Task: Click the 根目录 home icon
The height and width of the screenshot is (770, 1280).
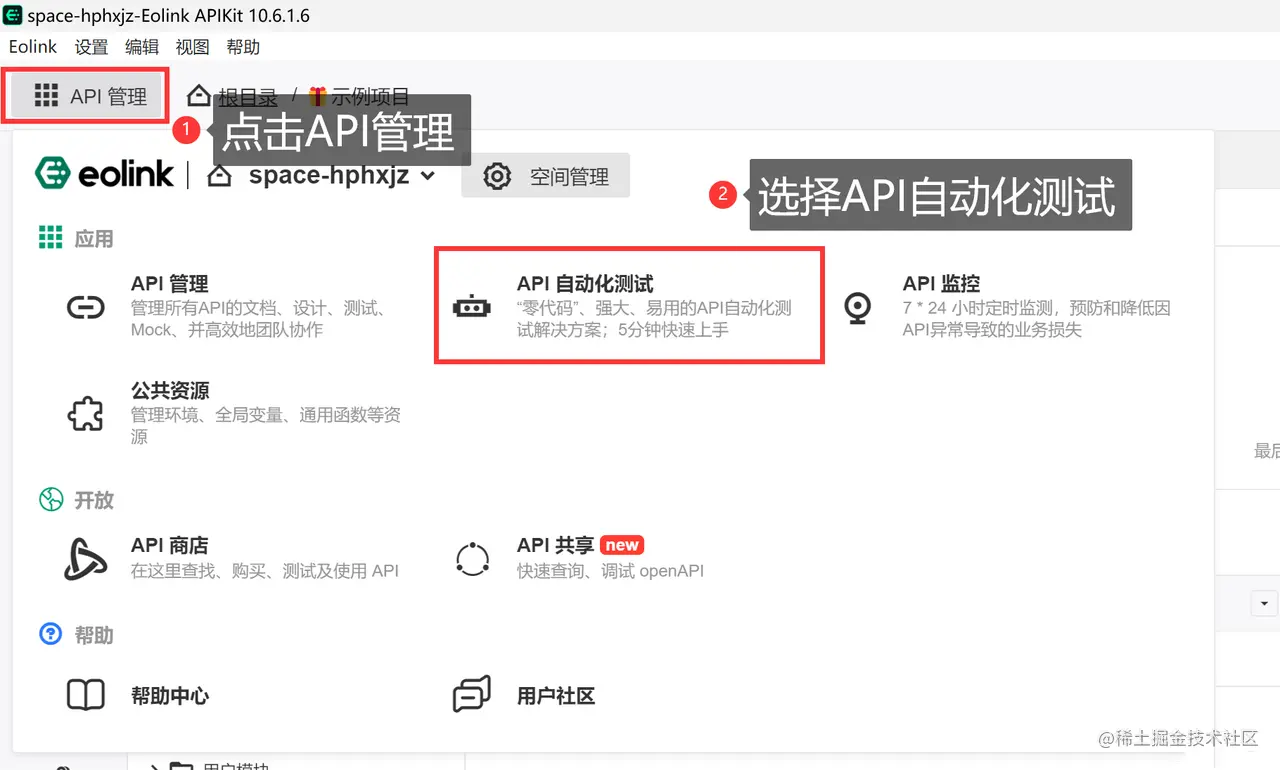Action: (x=199, y=96)
